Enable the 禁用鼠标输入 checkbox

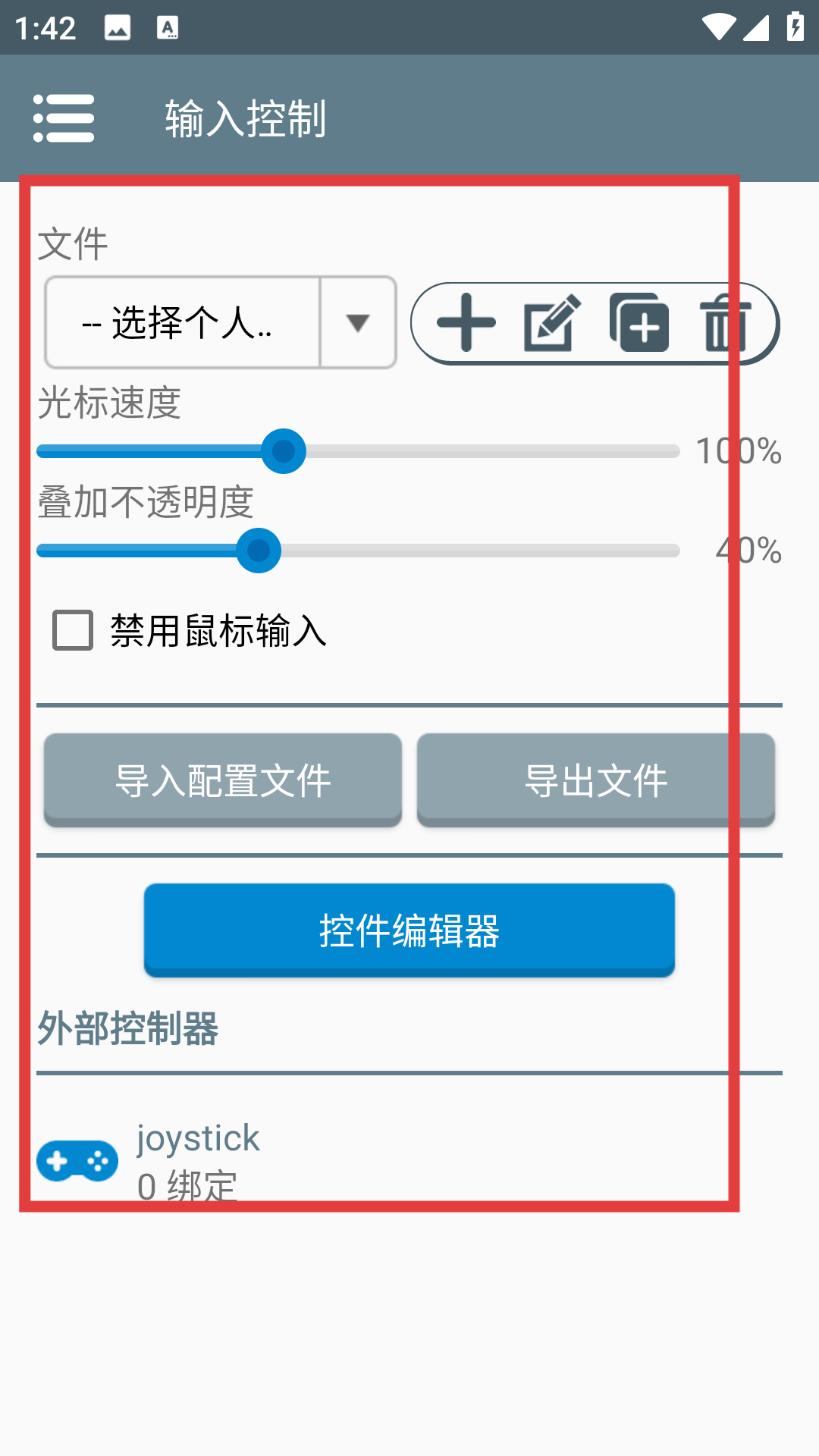click(x=73, y=630)
